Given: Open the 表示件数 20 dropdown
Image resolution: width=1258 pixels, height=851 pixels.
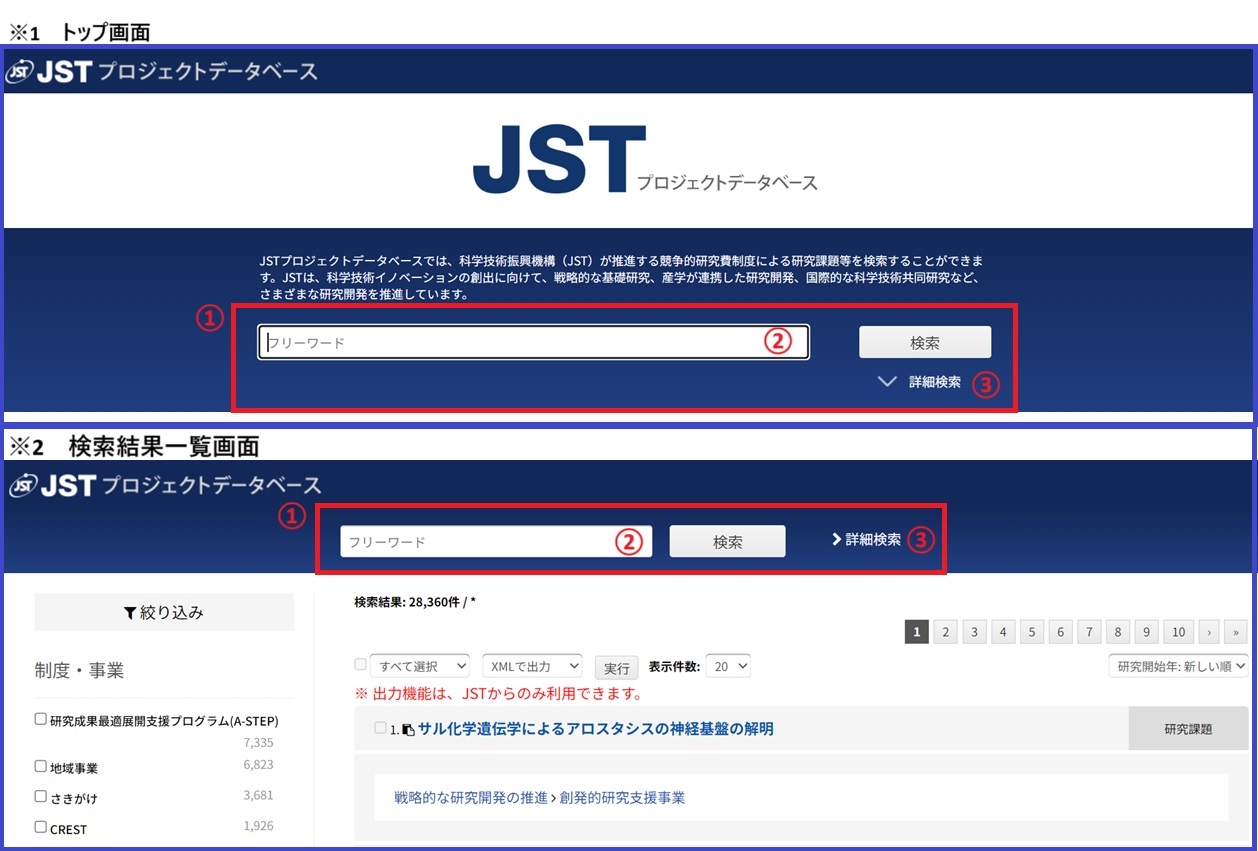Looking at the screenshot, I should pos(728,666).
